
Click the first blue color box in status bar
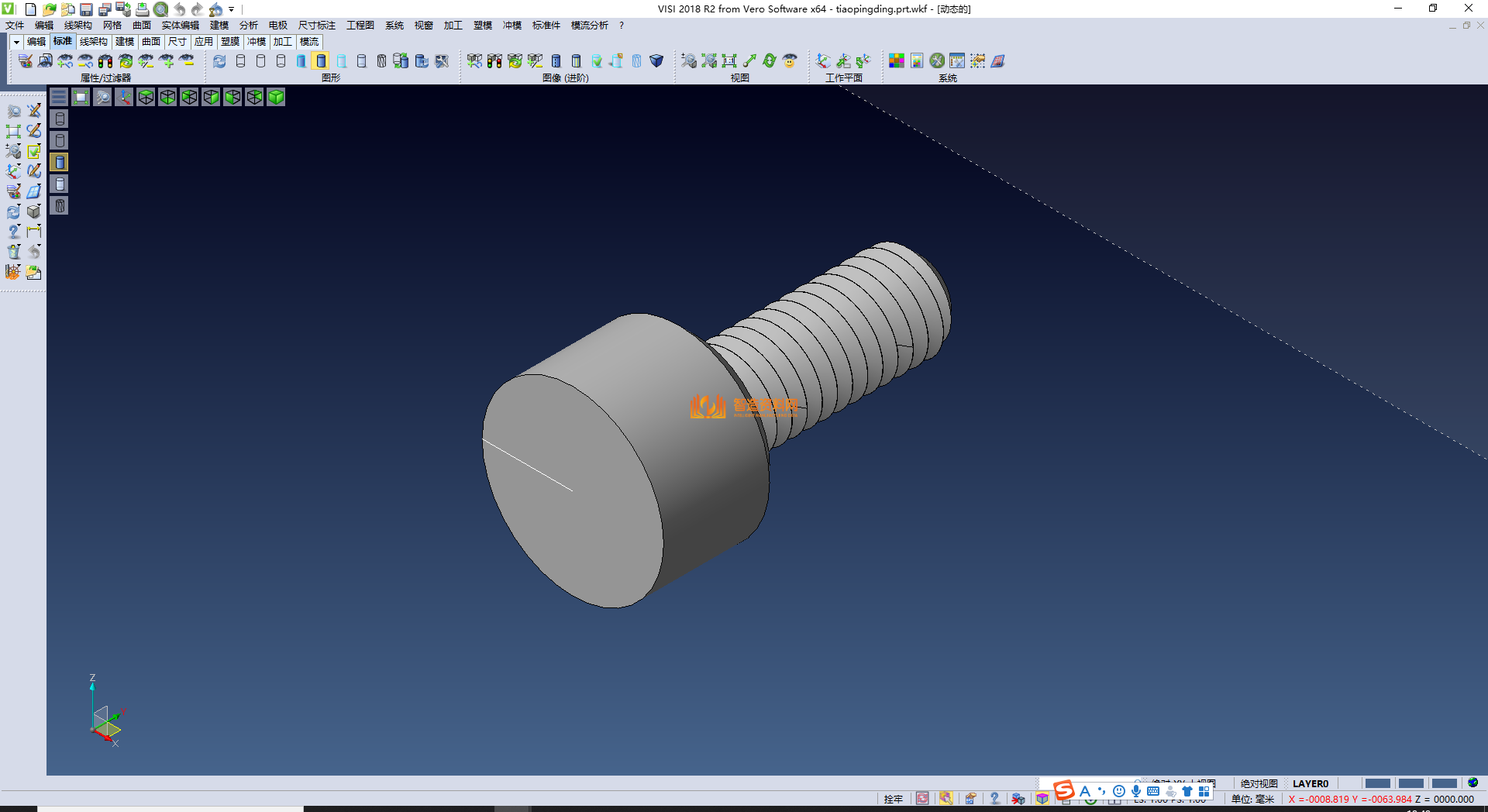[1377, 783]
